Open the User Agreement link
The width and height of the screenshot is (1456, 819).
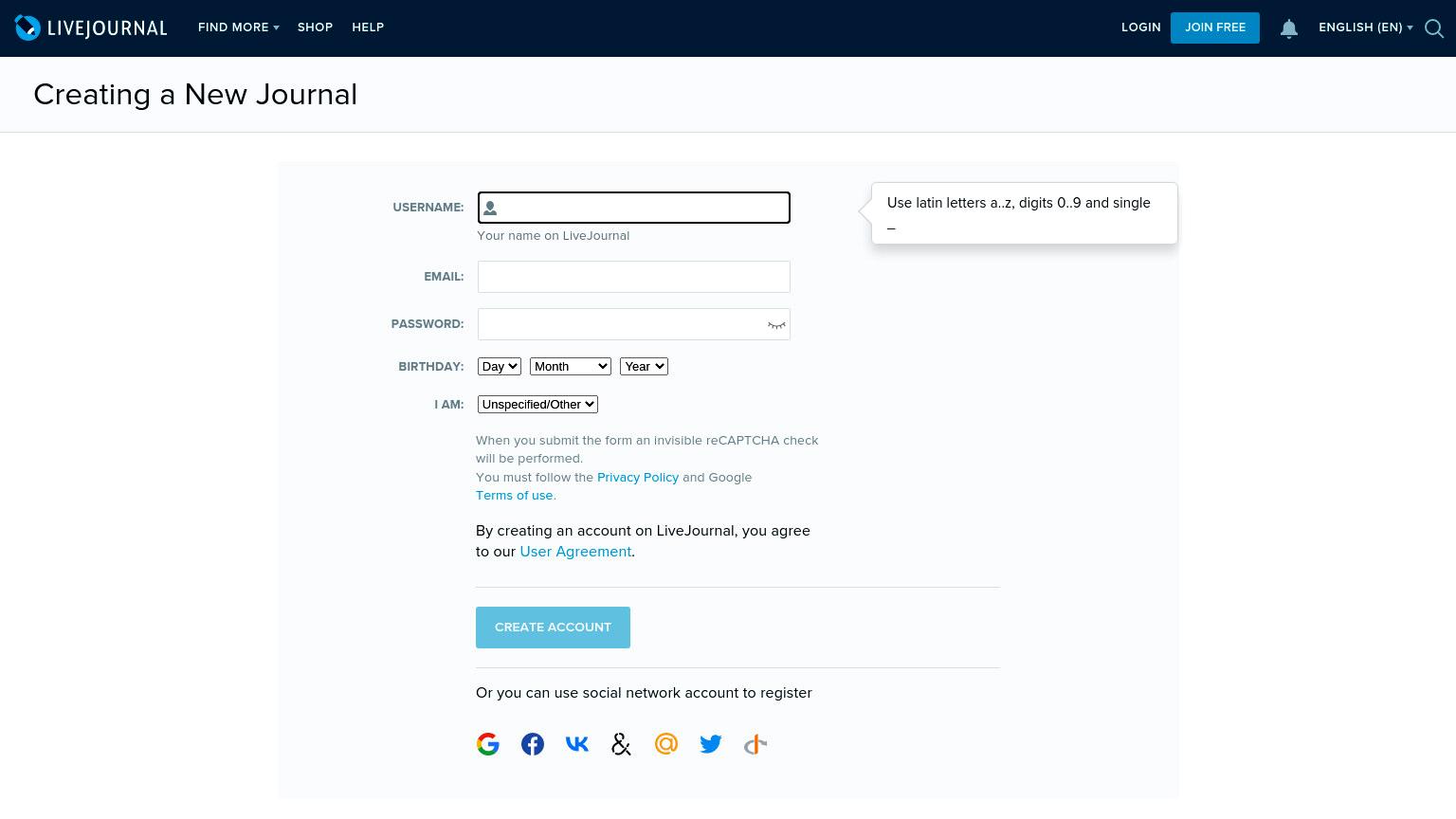coord(575,552)
